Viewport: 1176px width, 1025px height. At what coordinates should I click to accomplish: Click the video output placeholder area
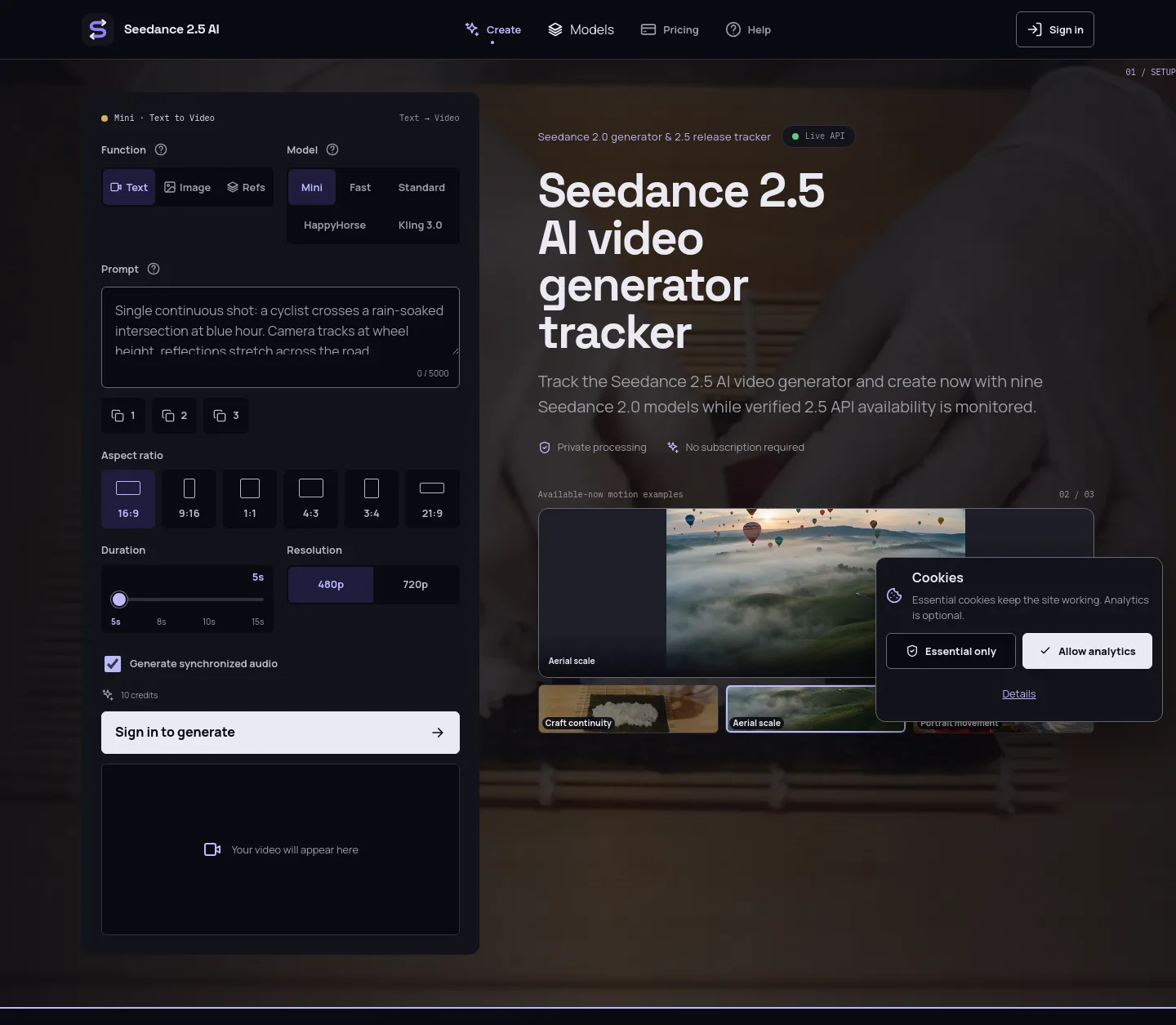pos(280,849)
